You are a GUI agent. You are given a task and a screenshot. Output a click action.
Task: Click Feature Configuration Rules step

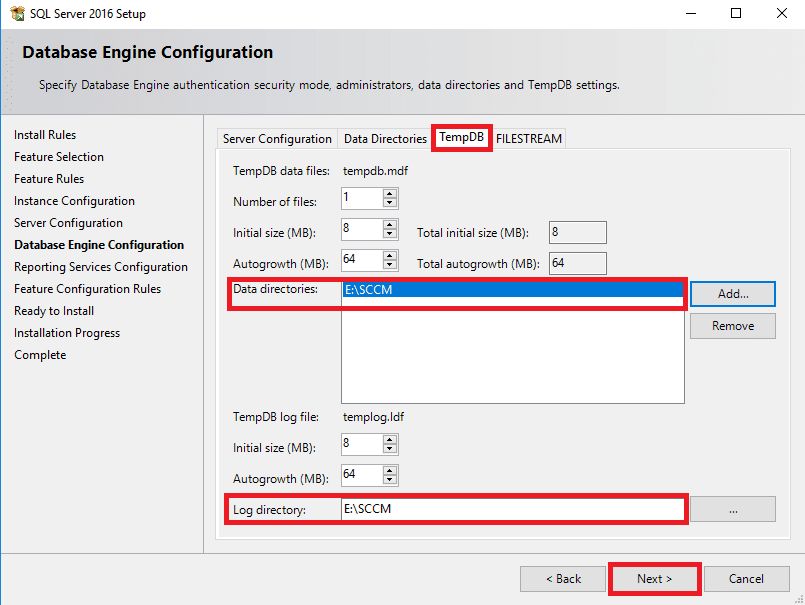88,289
